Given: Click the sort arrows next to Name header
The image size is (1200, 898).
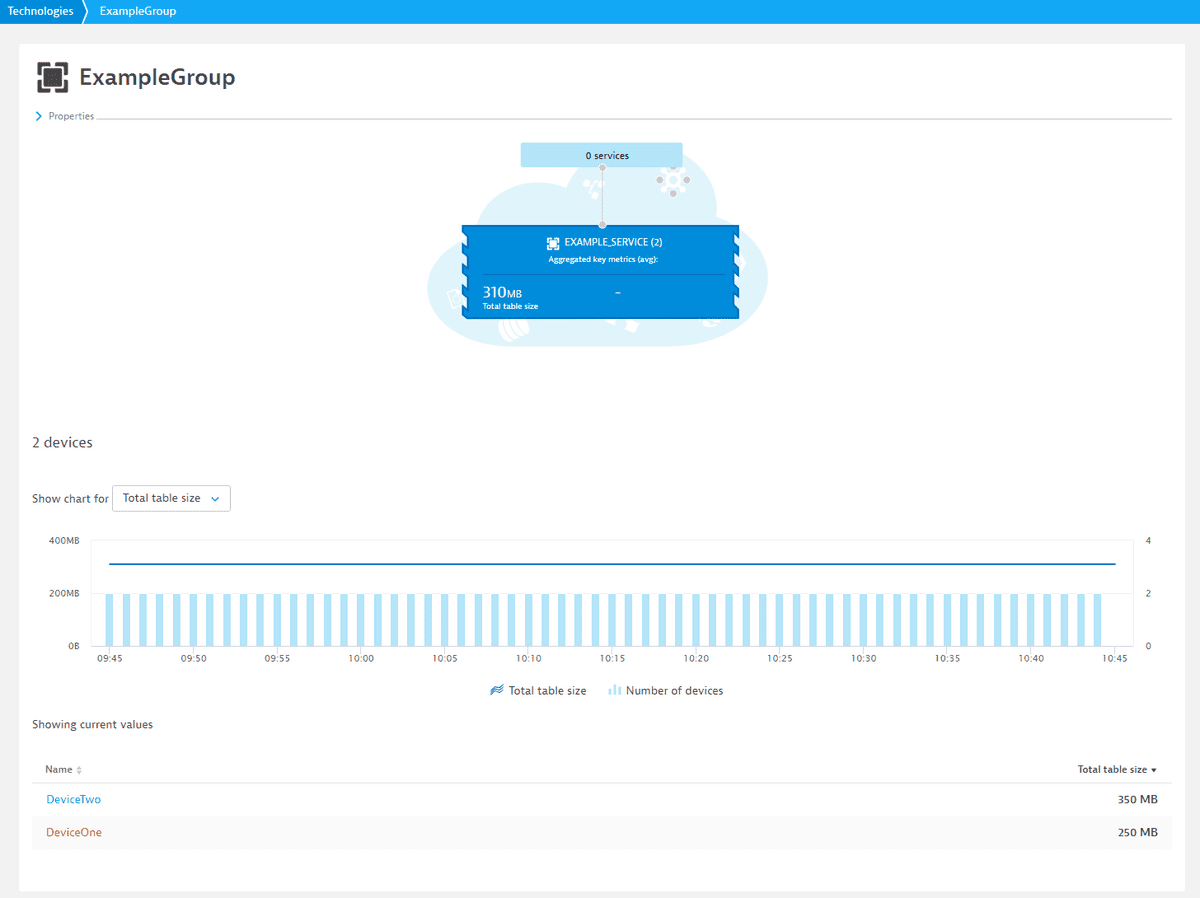Looking at the screenshot, I should (x=77, y=769).
